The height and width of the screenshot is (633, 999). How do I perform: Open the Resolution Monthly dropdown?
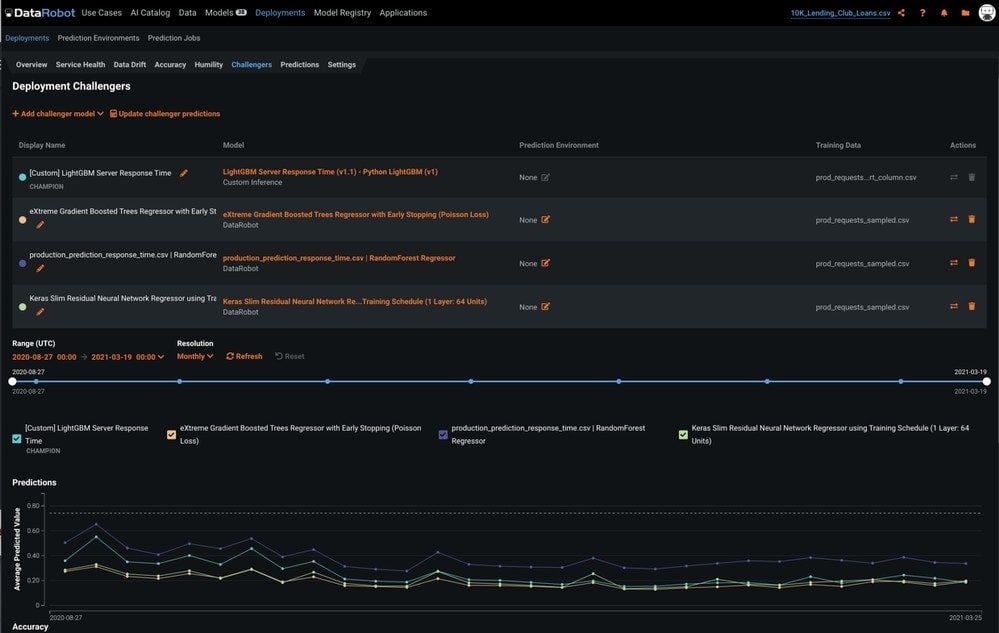coord(195,357)
